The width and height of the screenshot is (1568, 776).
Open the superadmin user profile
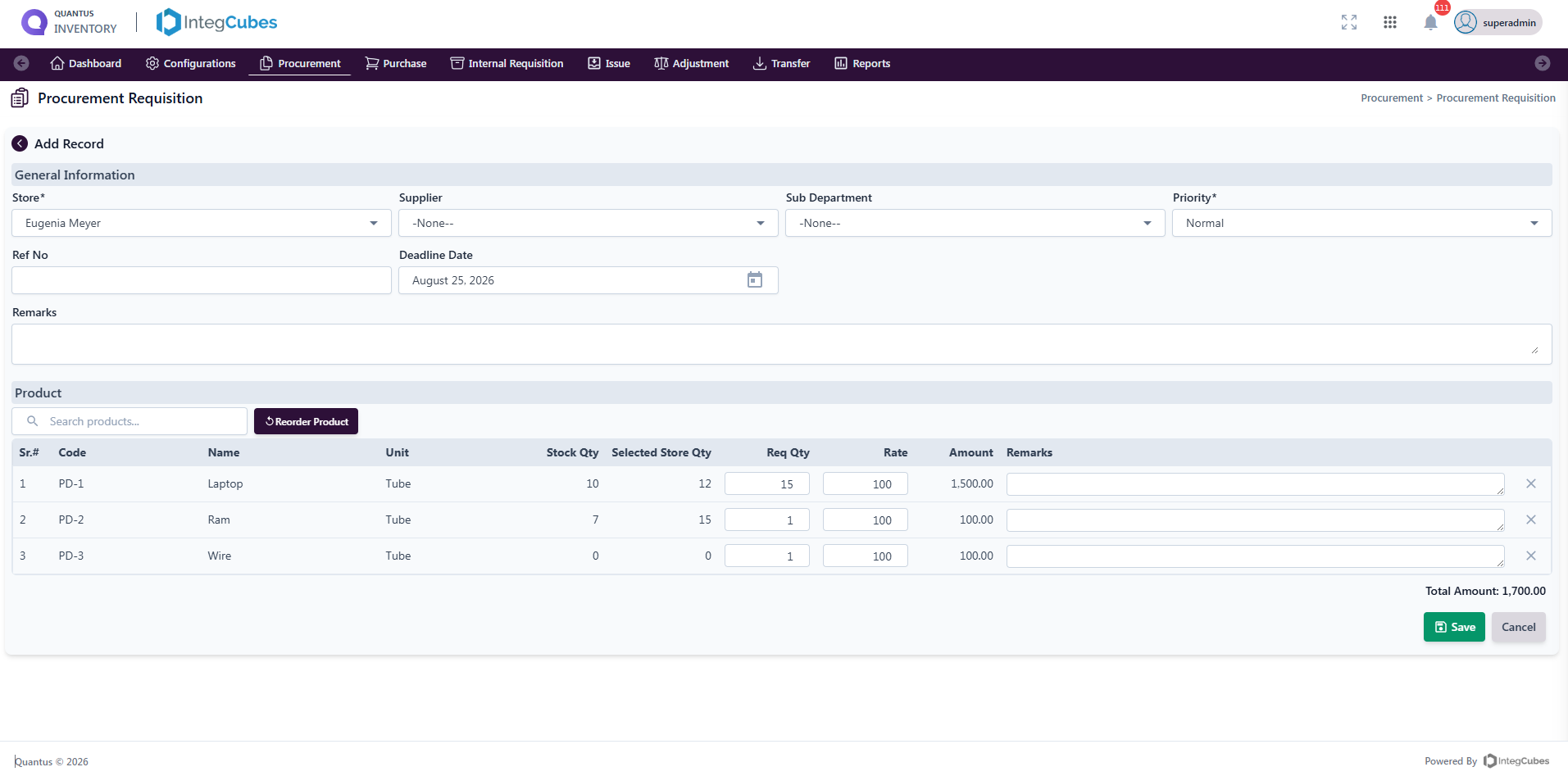1498,22
